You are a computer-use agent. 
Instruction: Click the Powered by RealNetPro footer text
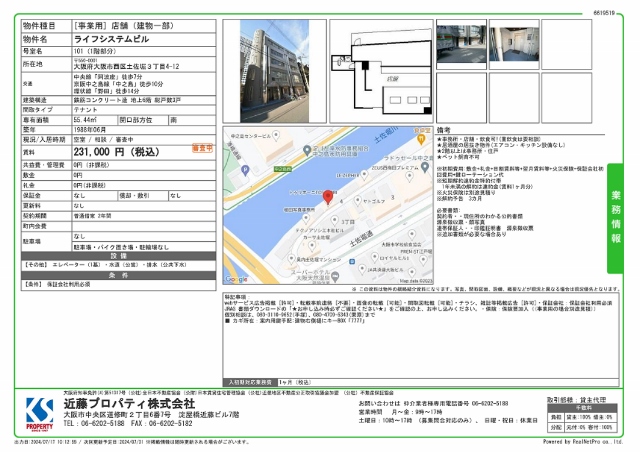583,441
